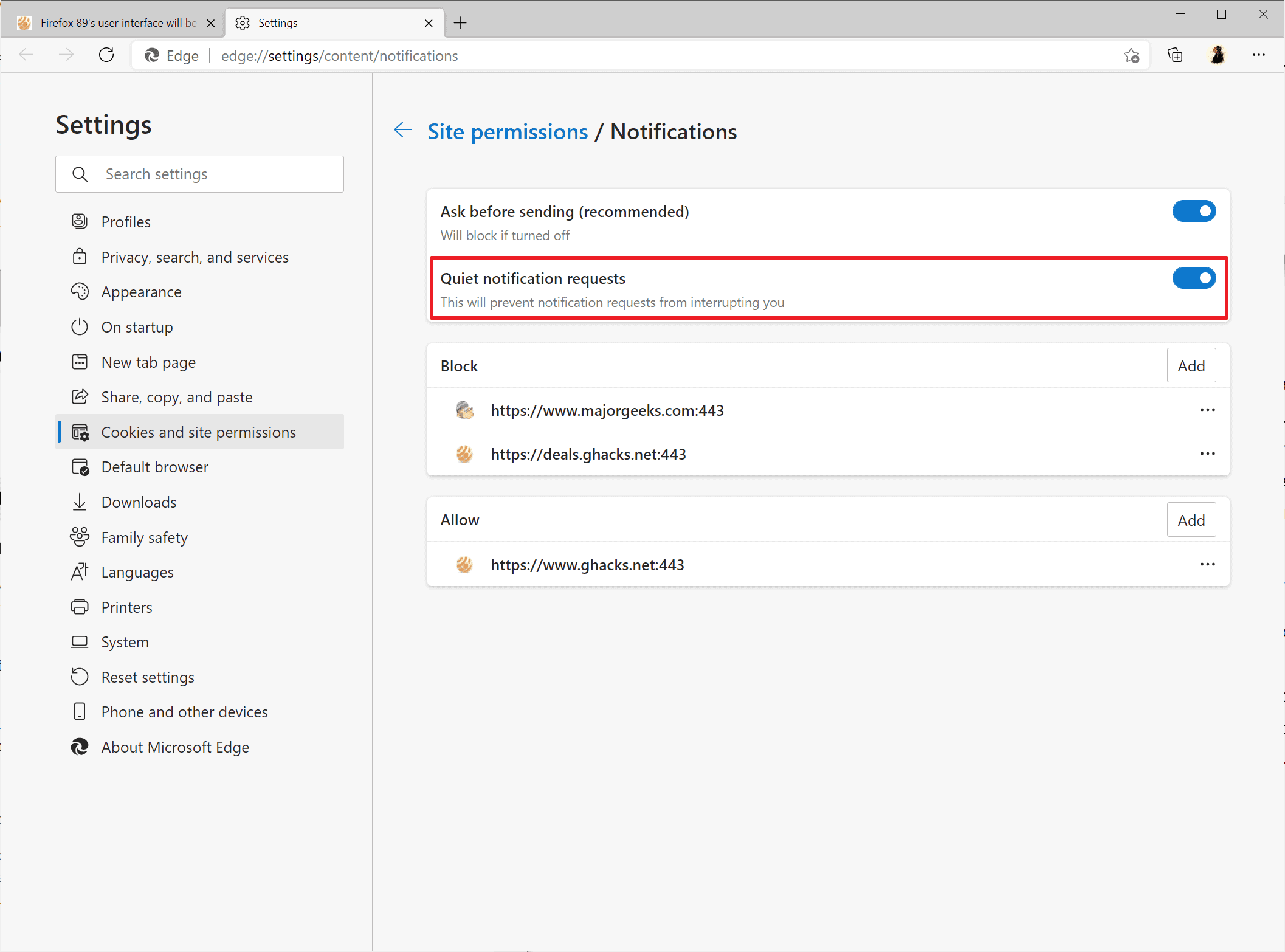Click the favorites star in the address bar
This screenshot has height=952, width=1285.
(1132, 55)
